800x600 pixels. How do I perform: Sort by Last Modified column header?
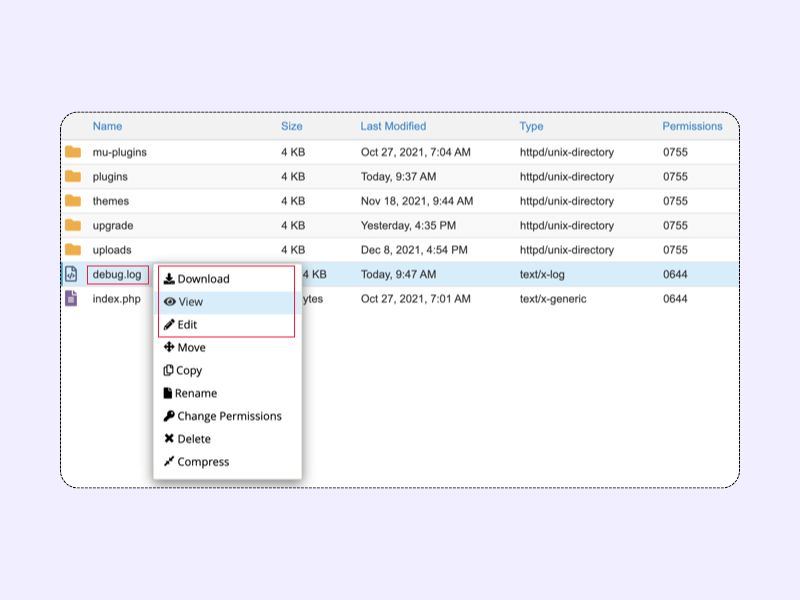(x=393, y=126)
